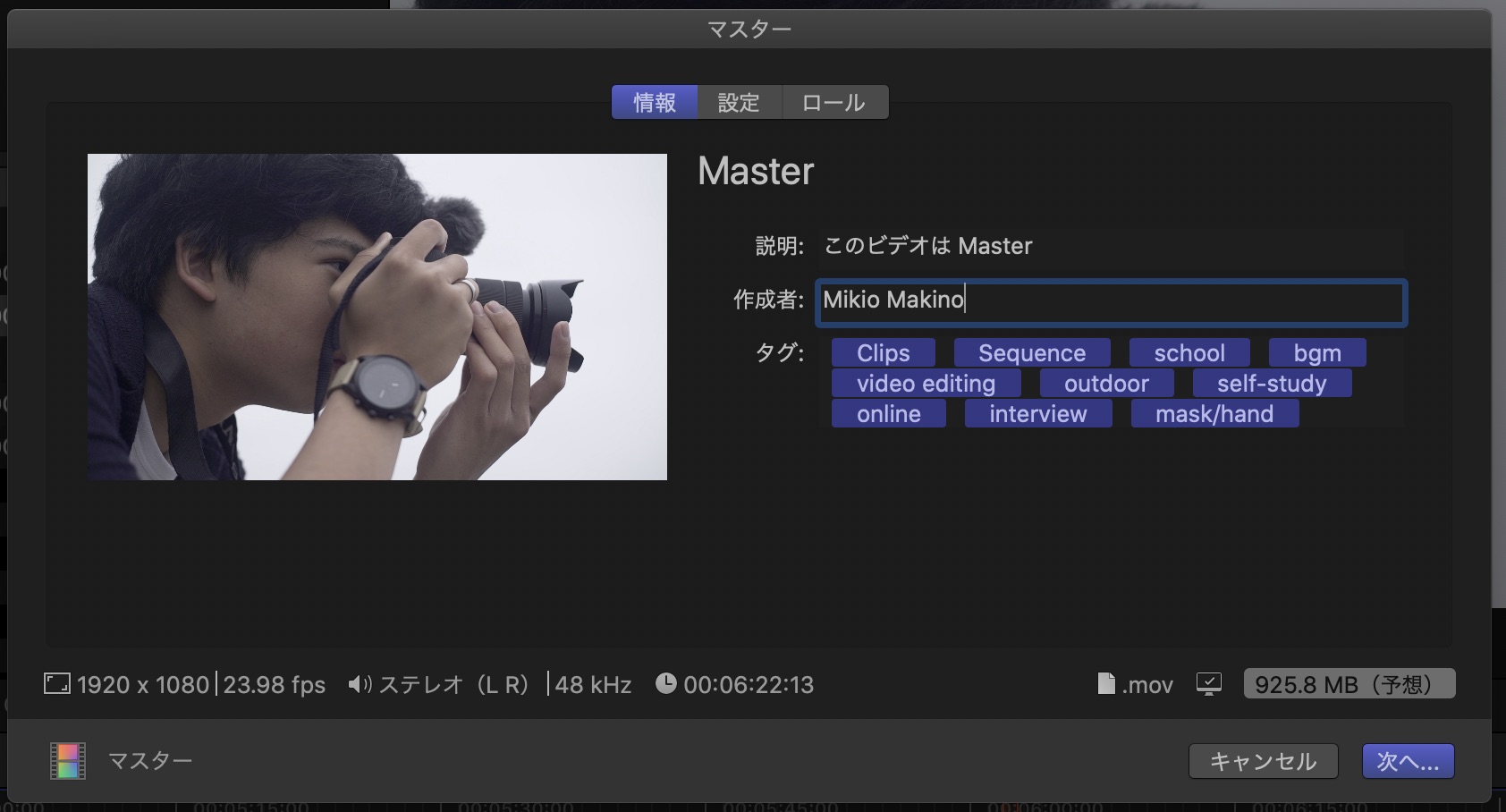Select the self-study tag
The image size is (1506, 812).
(x=1272, y=384)
